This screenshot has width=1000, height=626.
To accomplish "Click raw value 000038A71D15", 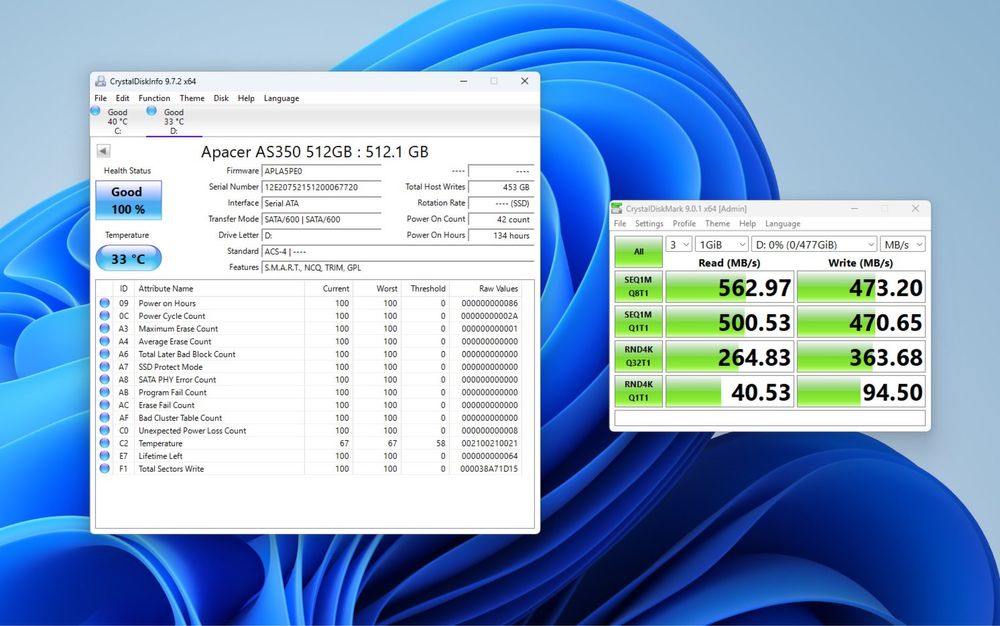I will [489, 469].
